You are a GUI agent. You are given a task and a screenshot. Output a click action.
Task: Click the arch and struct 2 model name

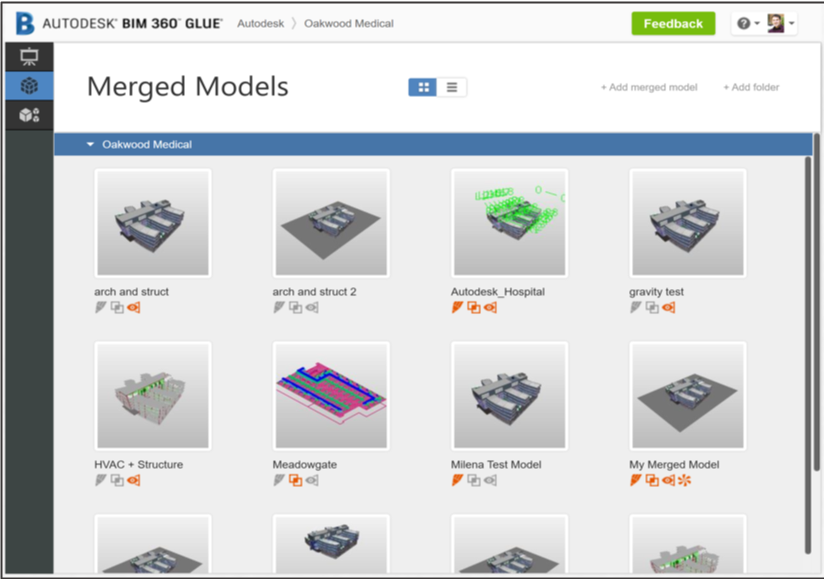click(x=314, y=292)
